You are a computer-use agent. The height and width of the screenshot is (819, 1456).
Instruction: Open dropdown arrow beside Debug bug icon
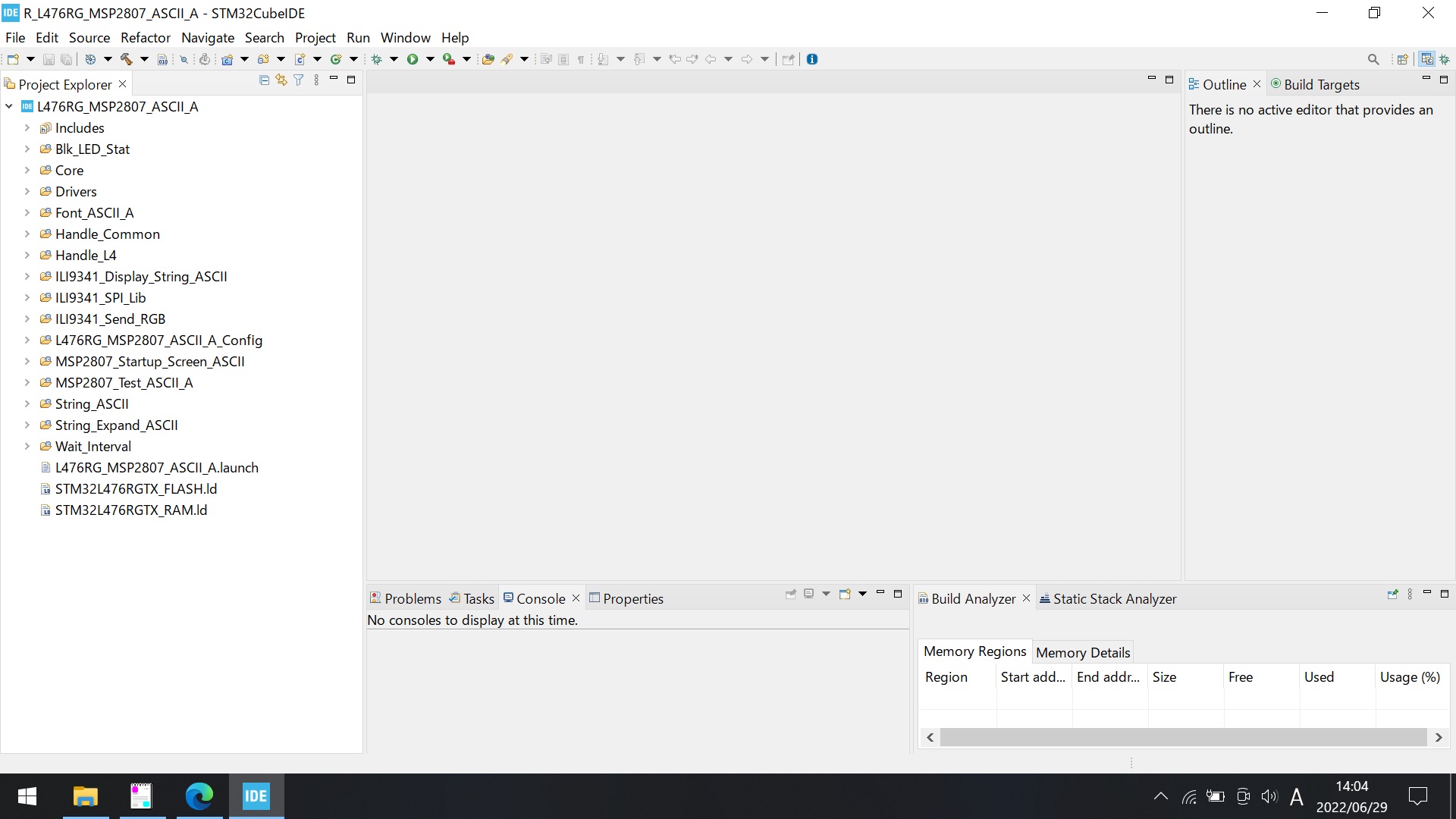coord(394,59)
